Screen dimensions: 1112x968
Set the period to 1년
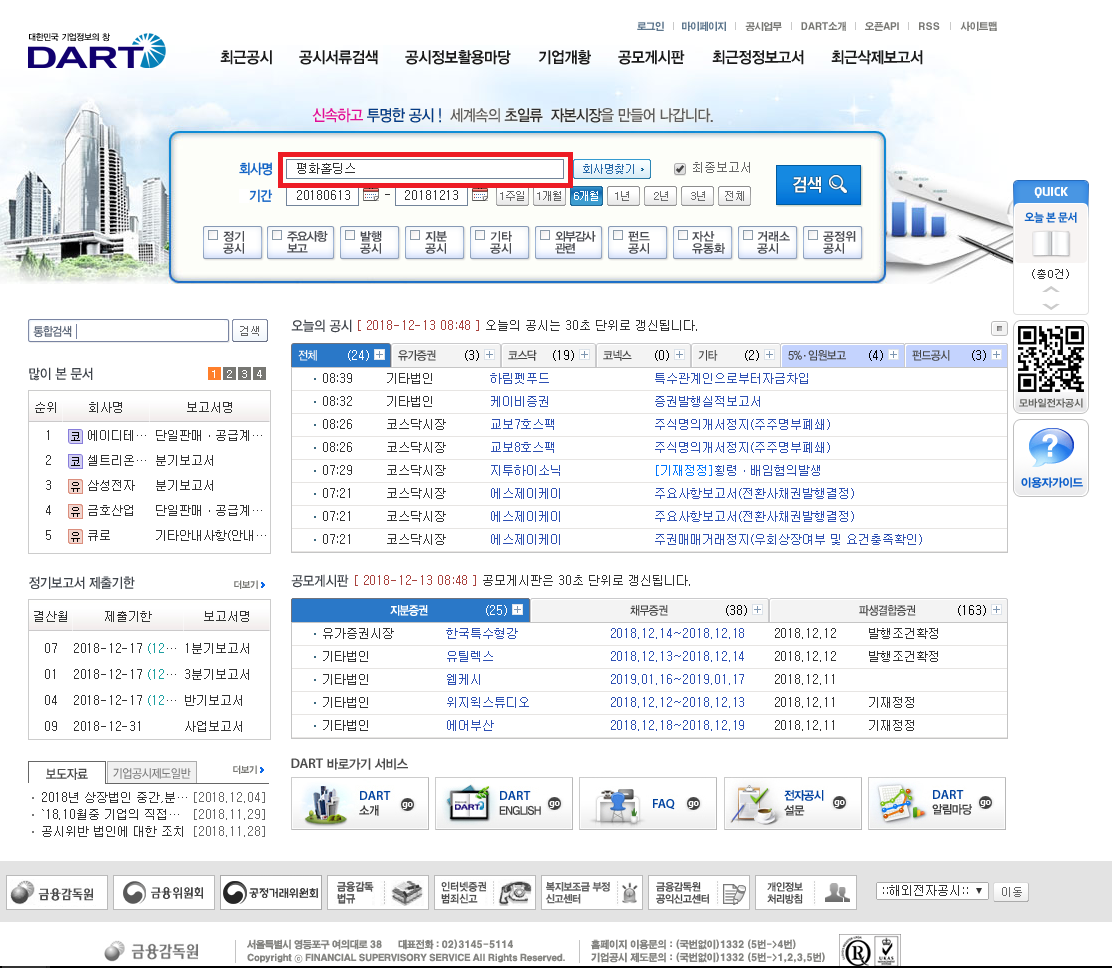click(x=622, y=196)
